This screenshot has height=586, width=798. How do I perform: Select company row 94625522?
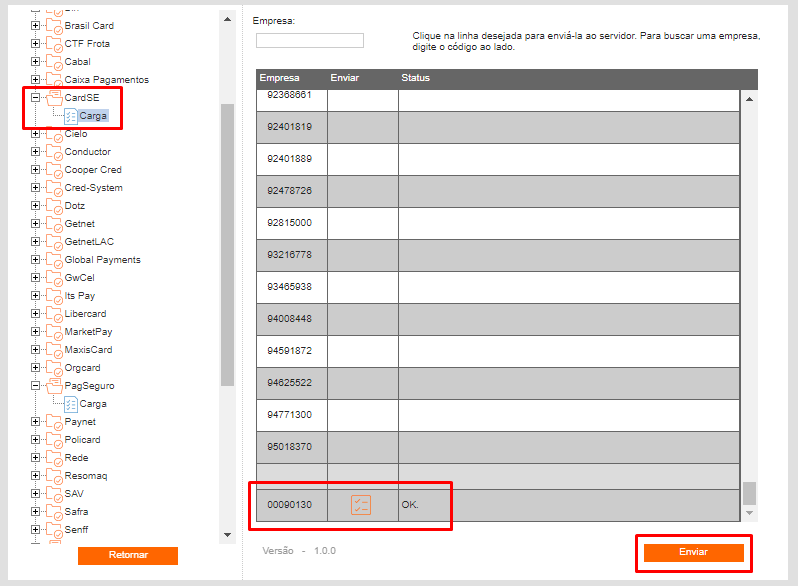point(498,383)
